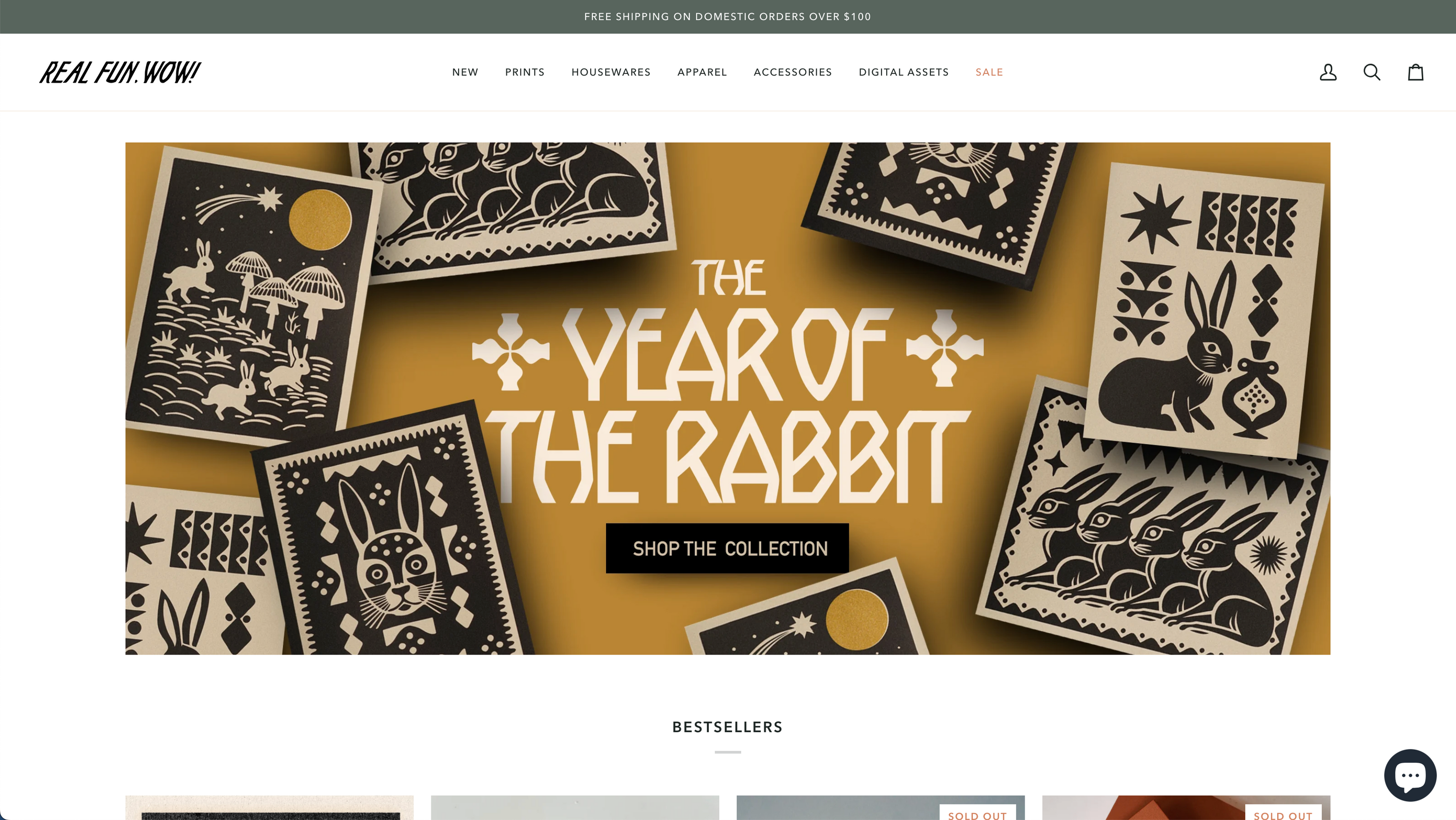1456x820 pixels.
Task: Open the Apparel menu
Action: pos(702,72)
